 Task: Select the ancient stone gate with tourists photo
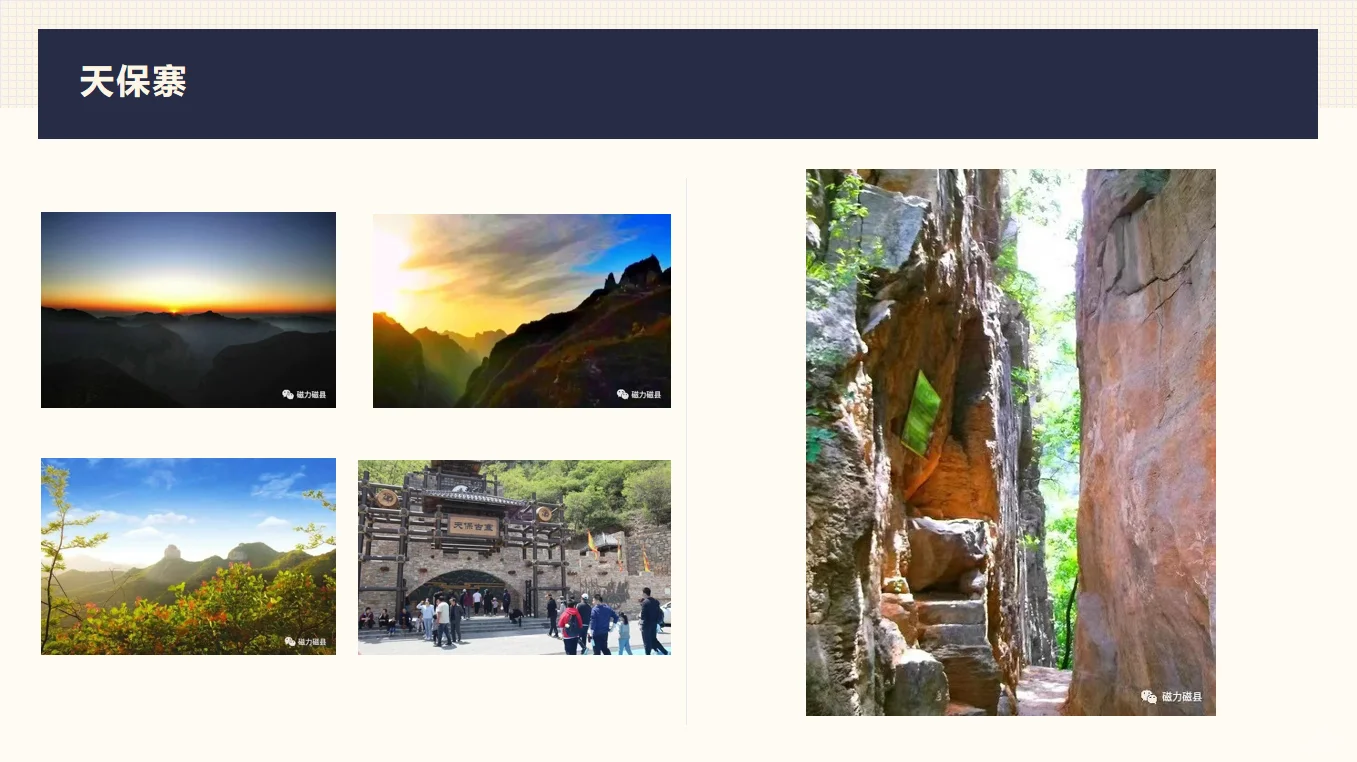pyautogui.click(x=514, y=557)
